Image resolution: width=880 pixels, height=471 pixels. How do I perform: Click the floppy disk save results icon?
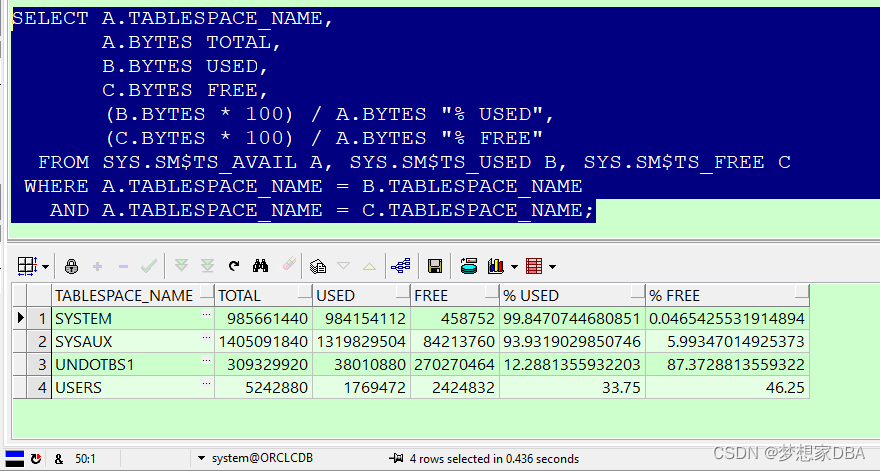point(435,266)
